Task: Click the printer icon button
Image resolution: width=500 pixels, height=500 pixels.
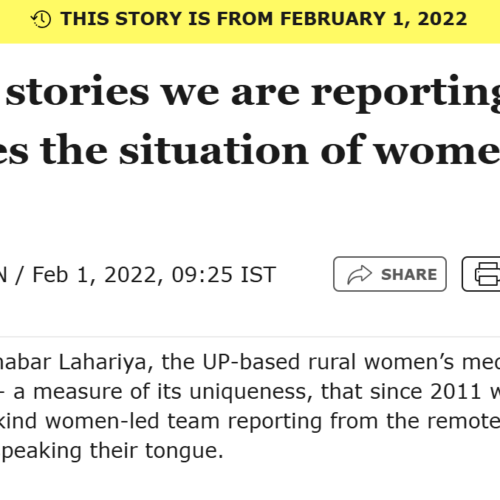Action: click(488, 274)
